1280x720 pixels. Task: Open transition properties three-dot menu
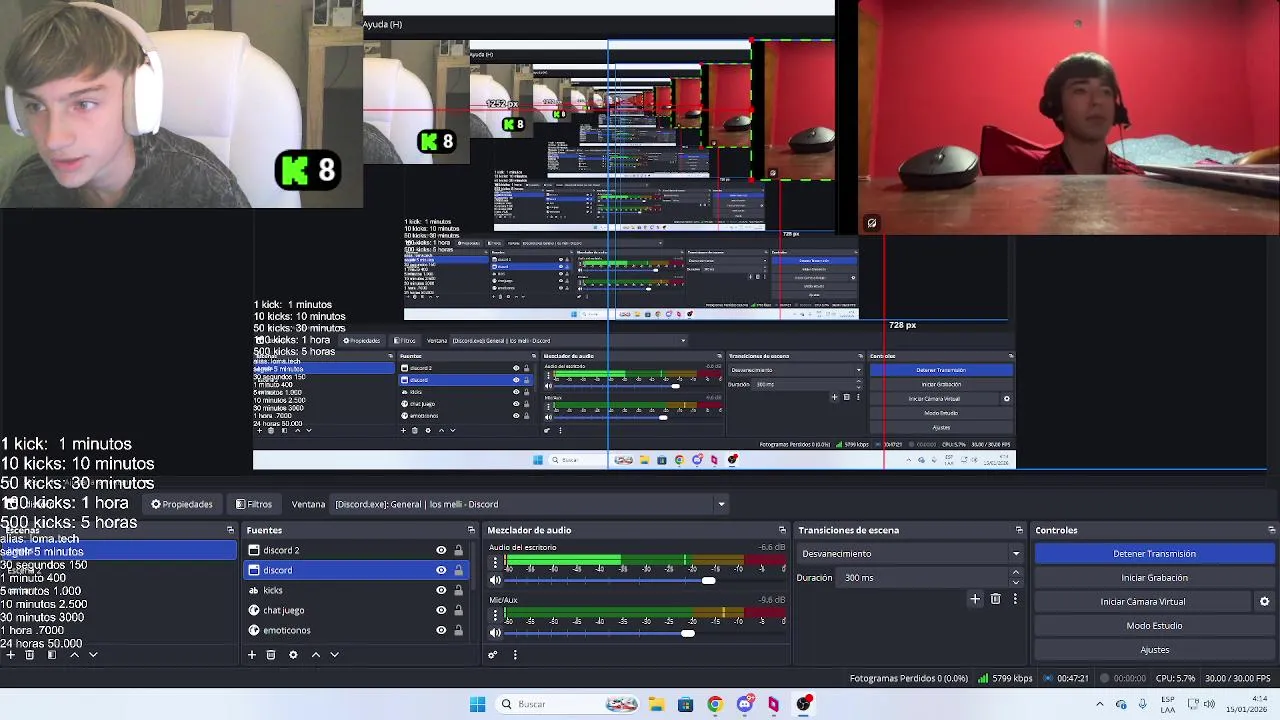(1015, 599)
